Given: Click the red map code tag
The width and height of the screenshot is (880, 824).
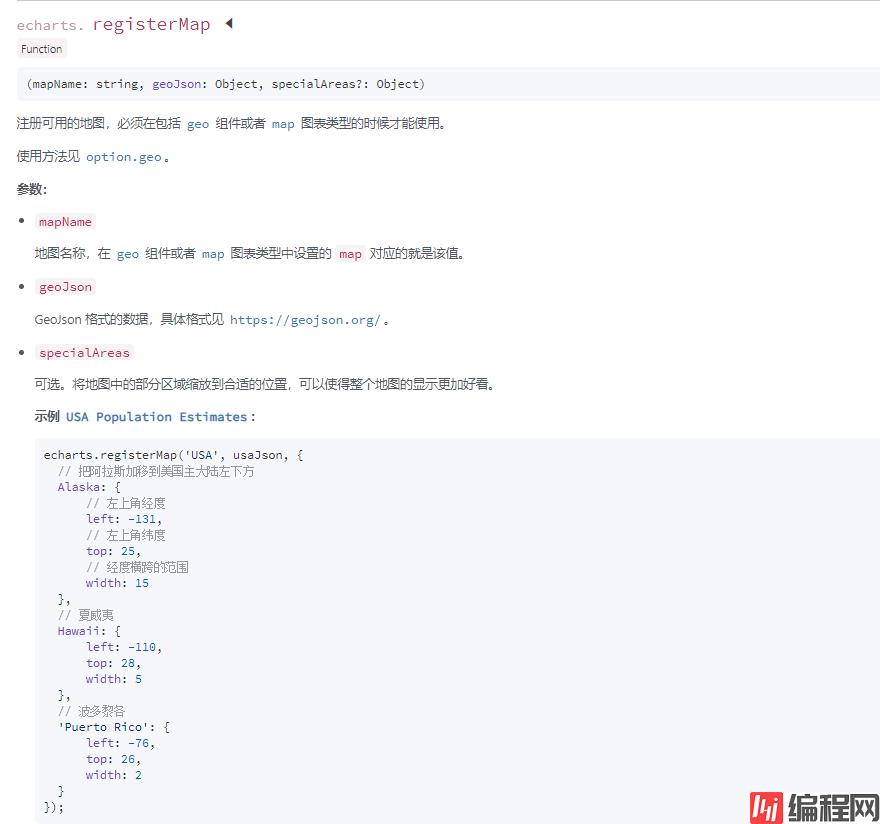Looking at the screenshot, I should coord(350,254).
